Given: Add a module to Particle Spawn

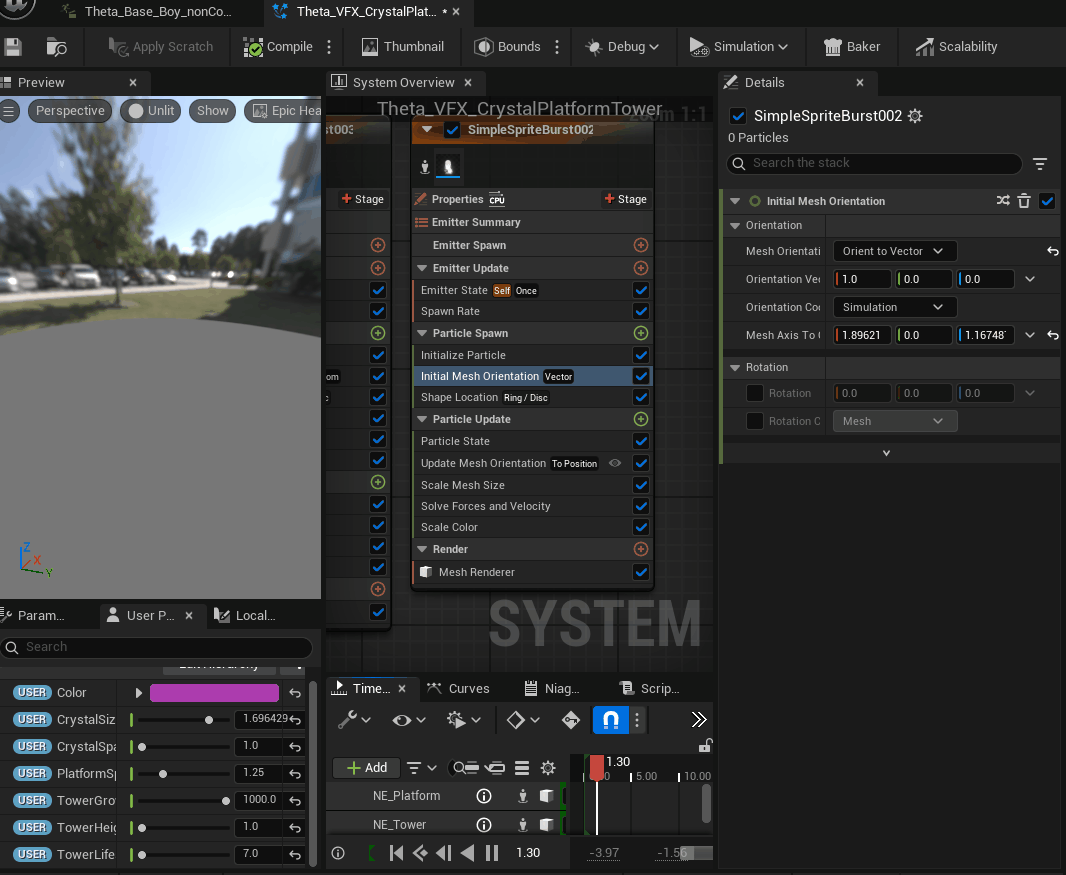Looking at the screenshot, I should coord(640,333).
